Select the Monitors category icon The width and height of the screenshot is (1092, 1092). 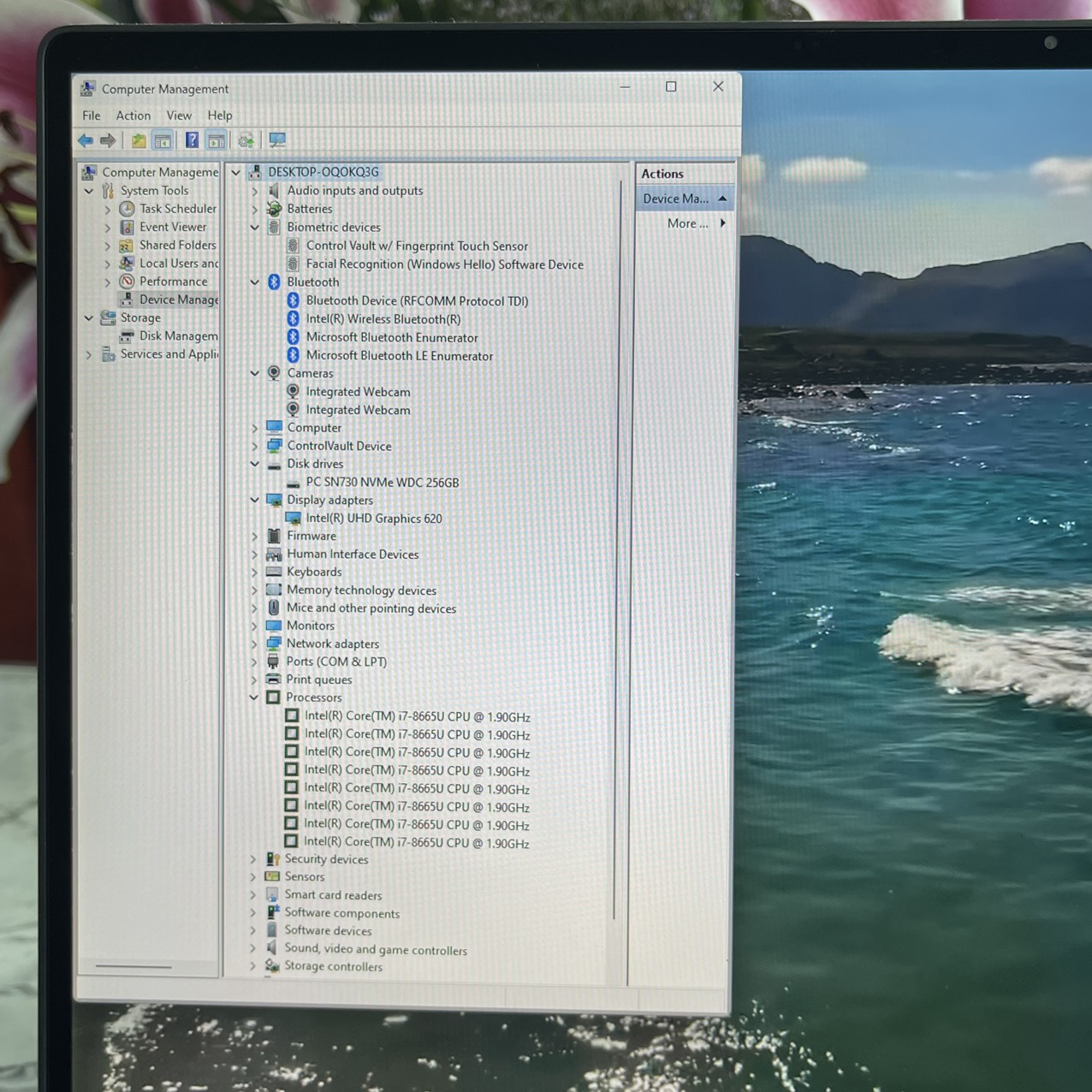click(274, 626)
